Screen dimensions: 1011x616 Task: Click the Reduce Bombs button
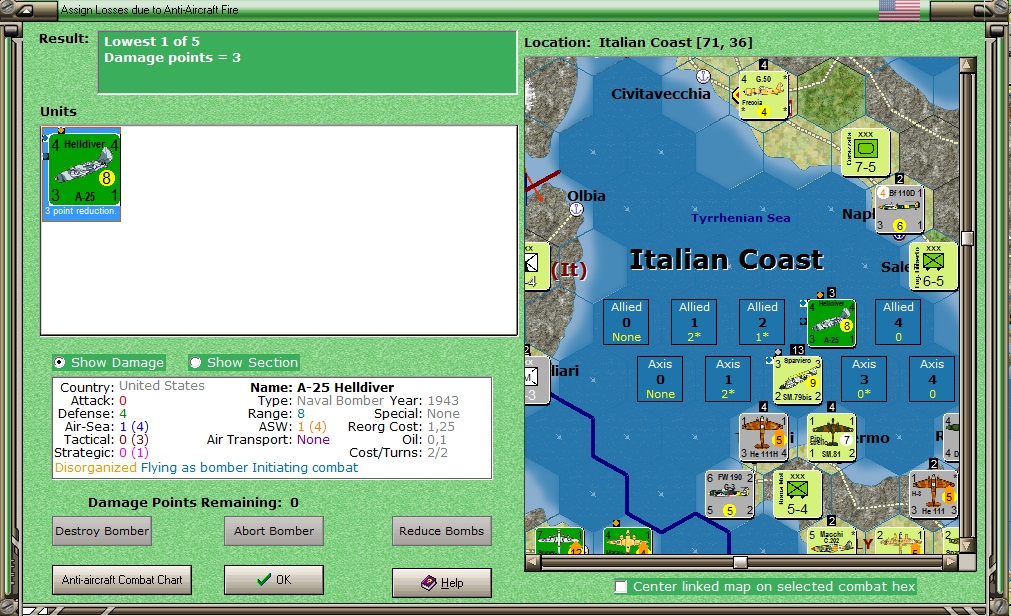(442, 531)
